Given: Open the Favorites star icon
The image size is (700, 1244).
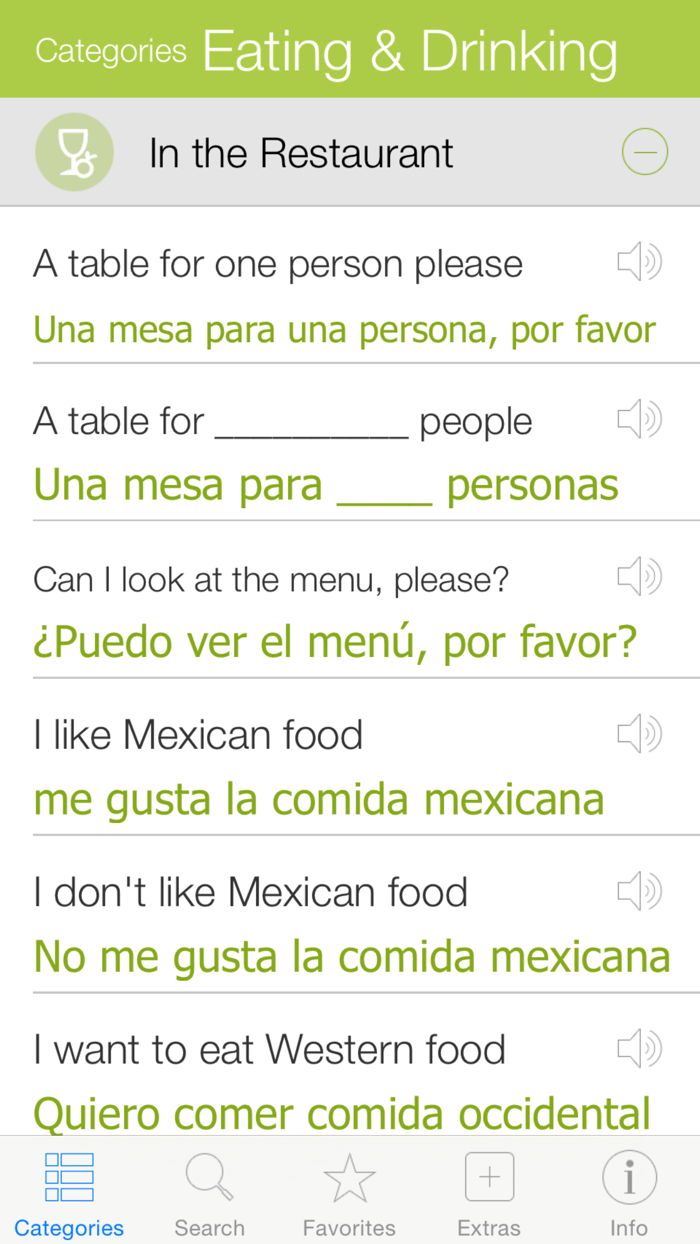Looking at the screenshot, I should click(349, 1176).
